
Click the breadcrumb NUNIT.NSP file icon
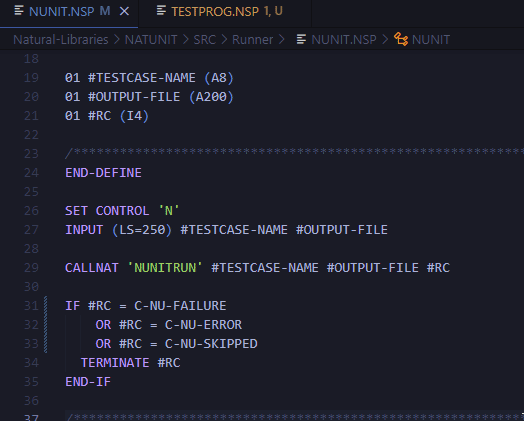(301, 39)
